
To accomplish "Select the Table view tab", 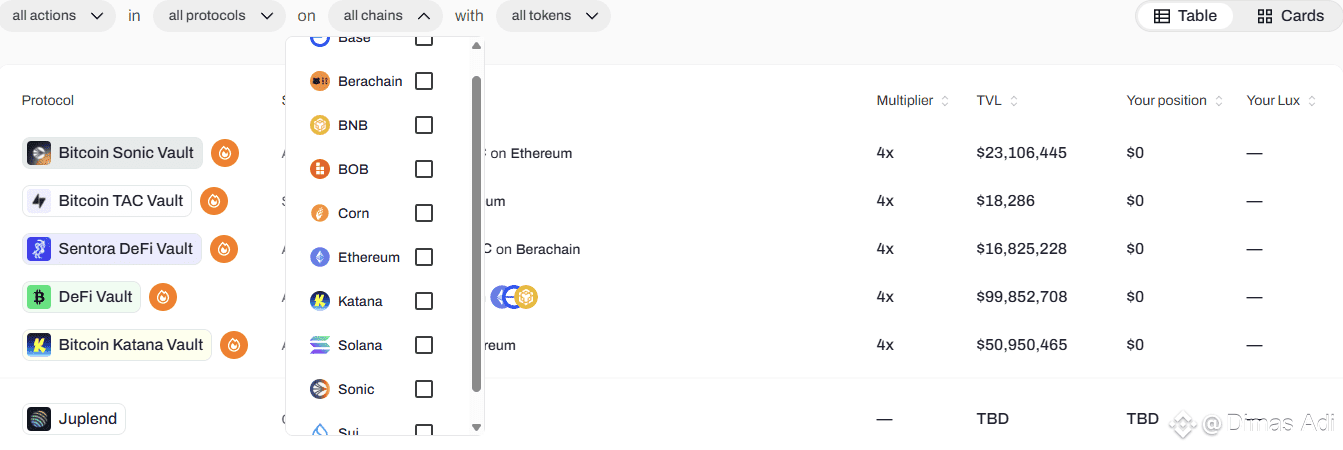I will tap(1185, 16).
